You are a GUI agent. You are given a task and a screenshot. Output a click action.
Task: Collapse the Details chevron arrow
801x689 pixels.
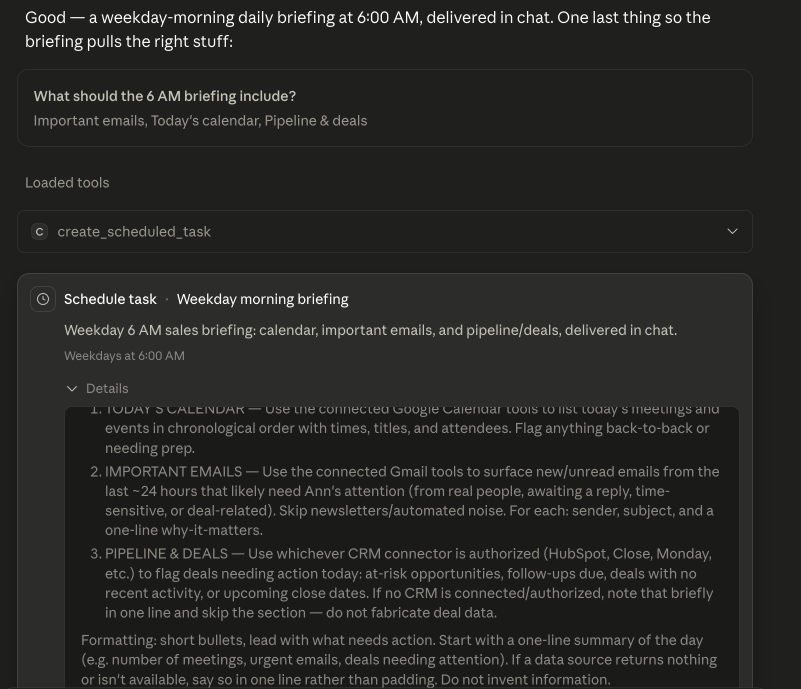click(72, 389)
